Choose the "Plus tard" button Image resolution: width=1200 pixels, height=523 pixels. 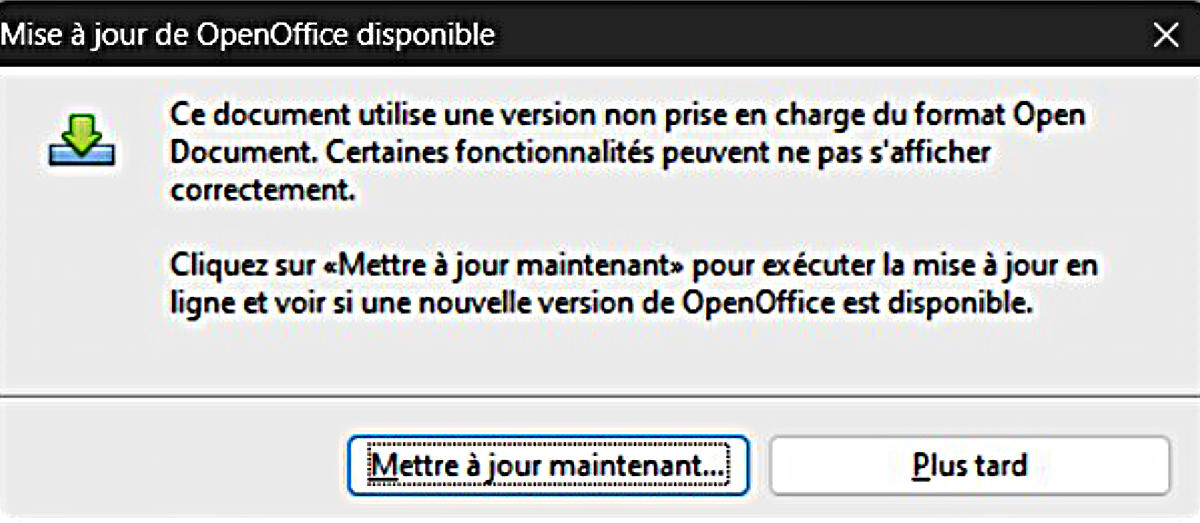[969, 465]
